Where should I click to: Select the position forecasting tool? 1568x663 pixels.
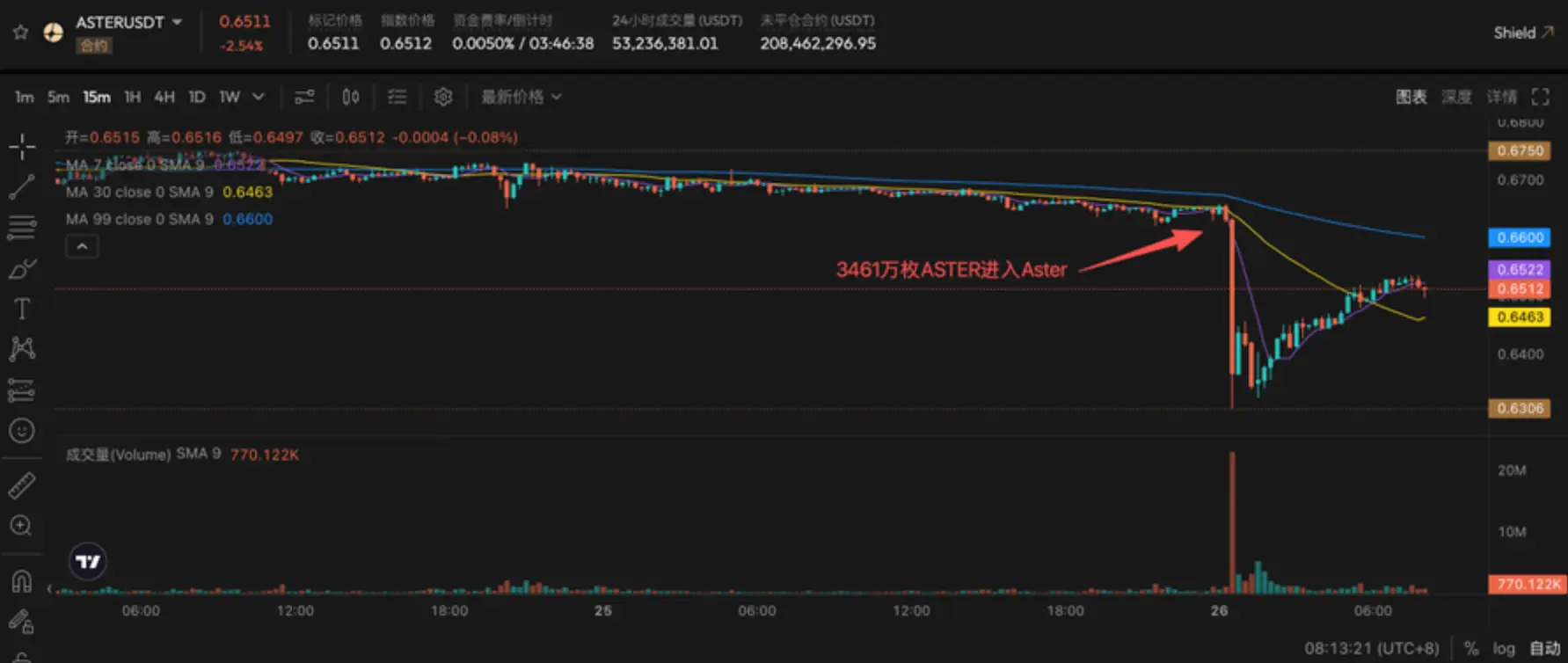pos(22,390)
